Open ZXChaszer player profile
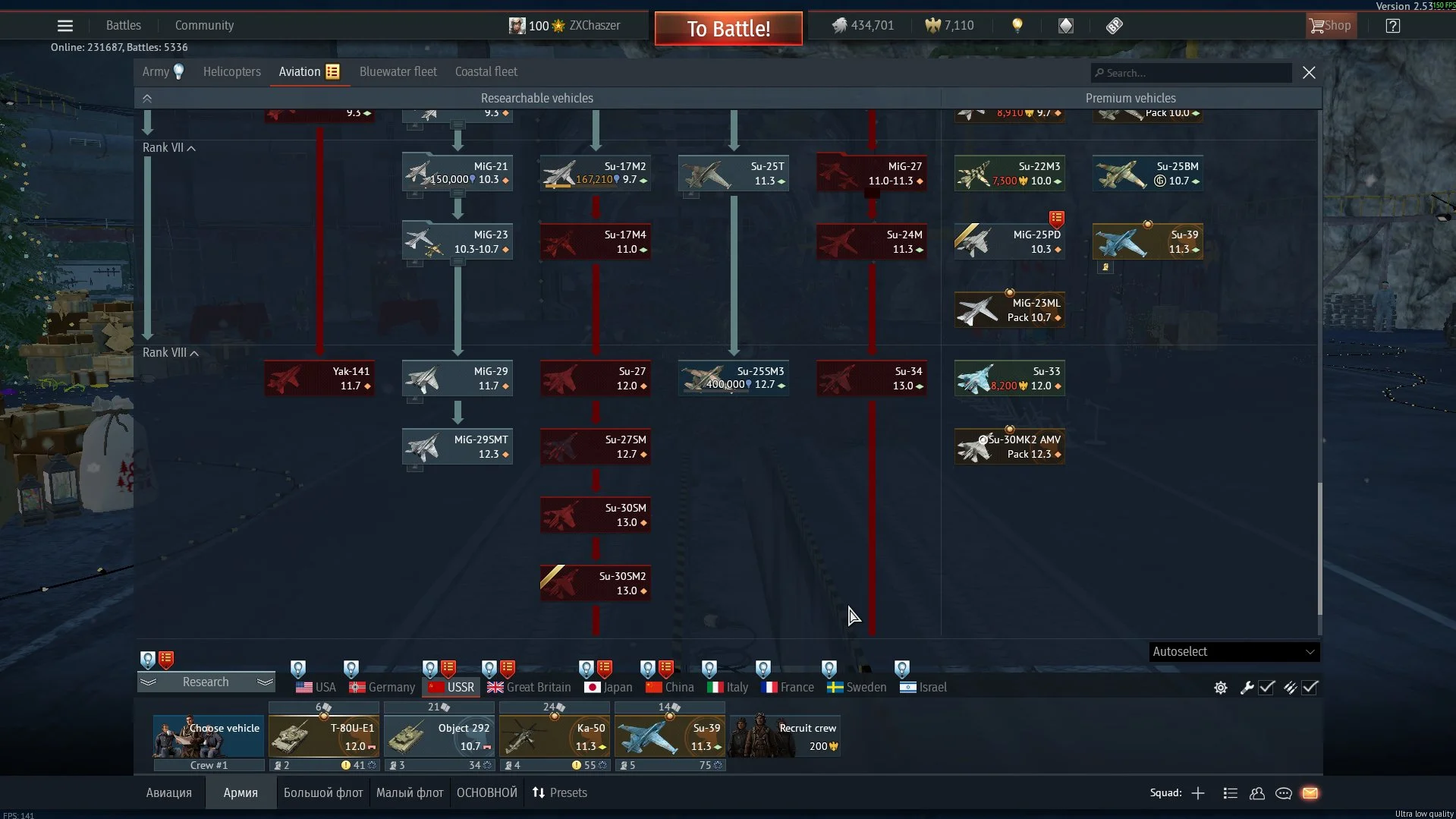The height and width of the screenshot is (819, 1456). pyautogui.click(x=564, y=26)
